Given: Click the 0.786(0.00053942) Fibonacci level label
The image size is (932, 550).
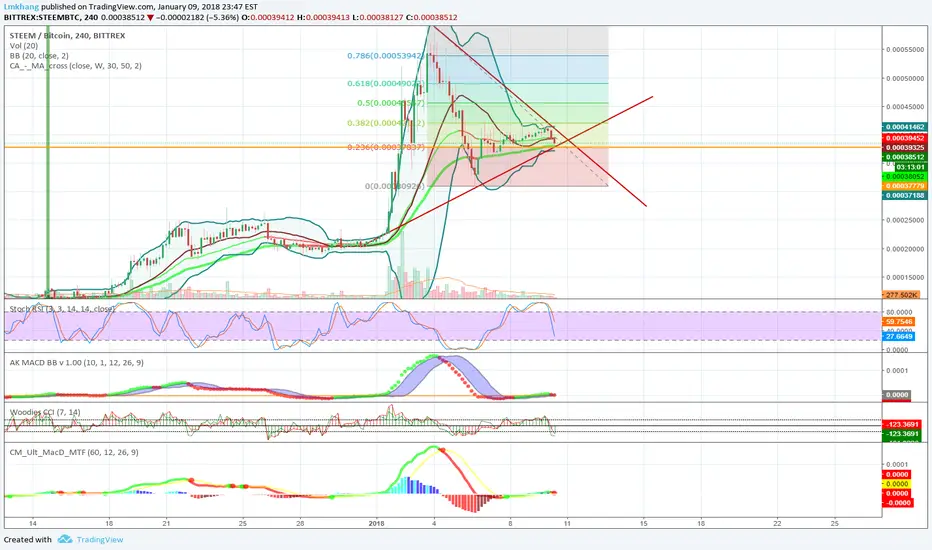Looking at the screenshot, I should [x=385, y=56].
